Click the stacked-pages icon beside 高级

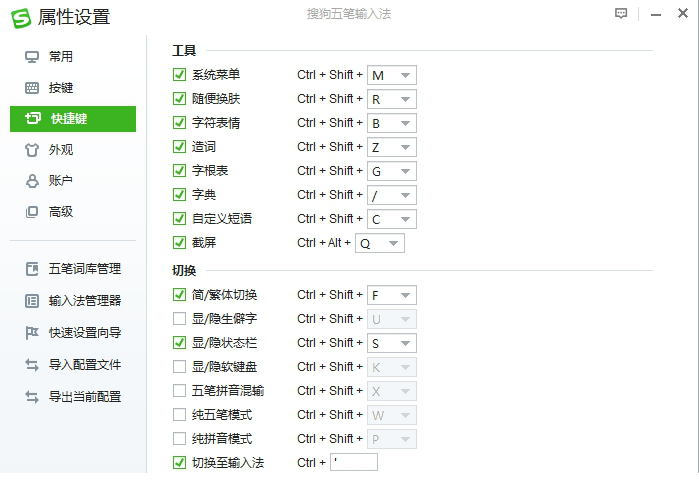pyautogui.click(x=32, y=212)
